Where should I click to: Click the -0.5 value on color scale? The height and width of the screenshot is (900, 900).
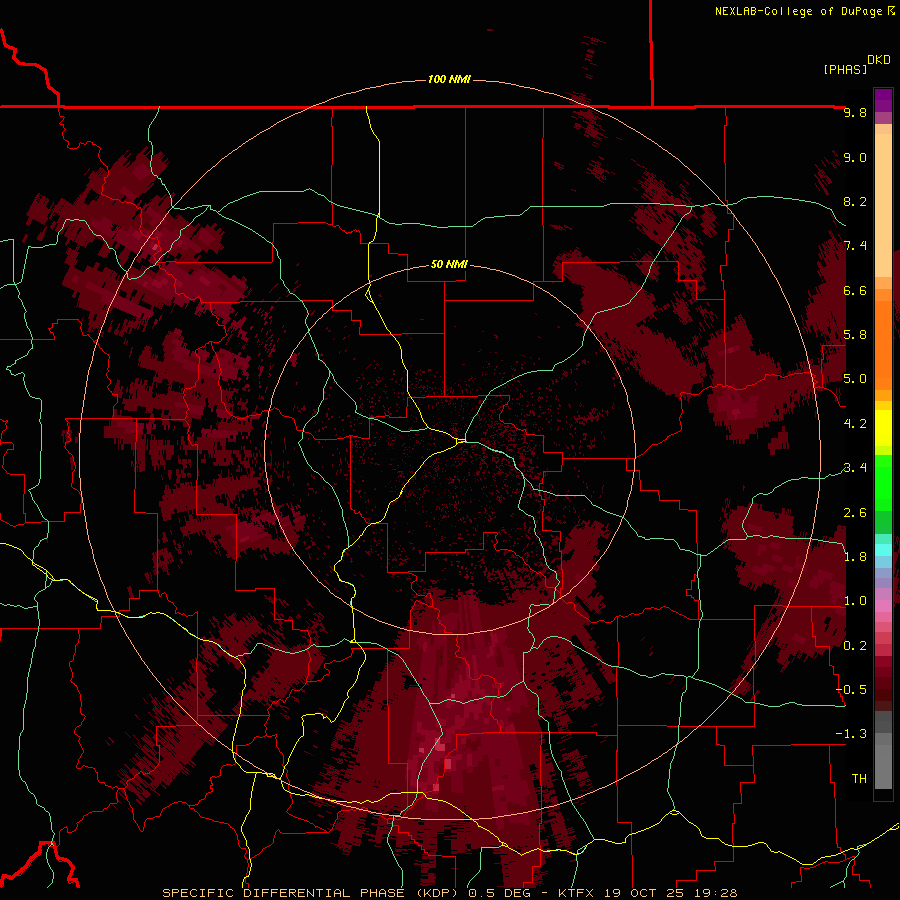pos(852,690)
